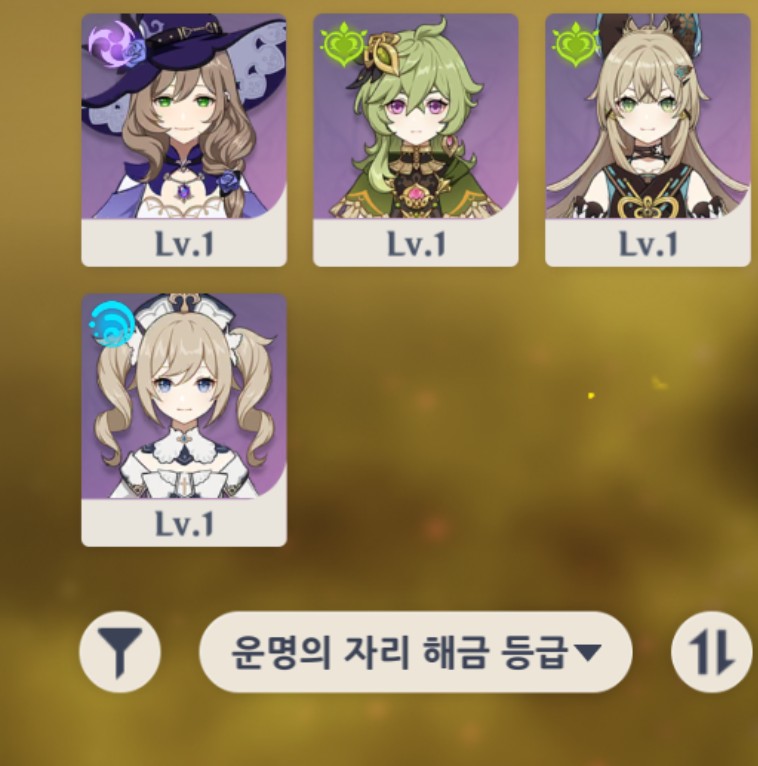Click the golden leaf ornament in Collei's hair
Image resolution: width=758 pixels, height=766 pixels.
(x=381, y=50)
